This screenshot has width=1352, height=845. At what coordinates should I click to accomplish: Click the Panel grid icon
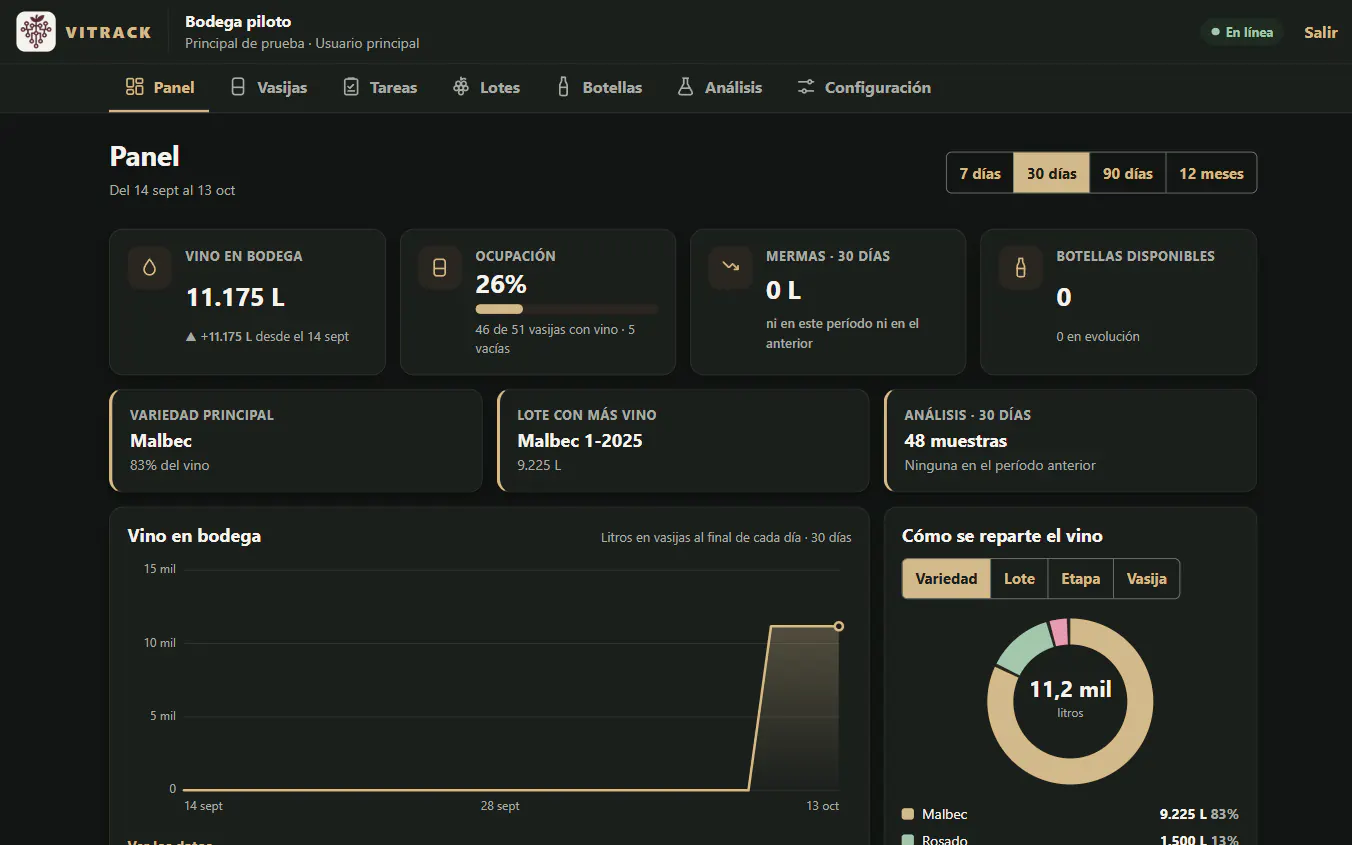point(134,87)
